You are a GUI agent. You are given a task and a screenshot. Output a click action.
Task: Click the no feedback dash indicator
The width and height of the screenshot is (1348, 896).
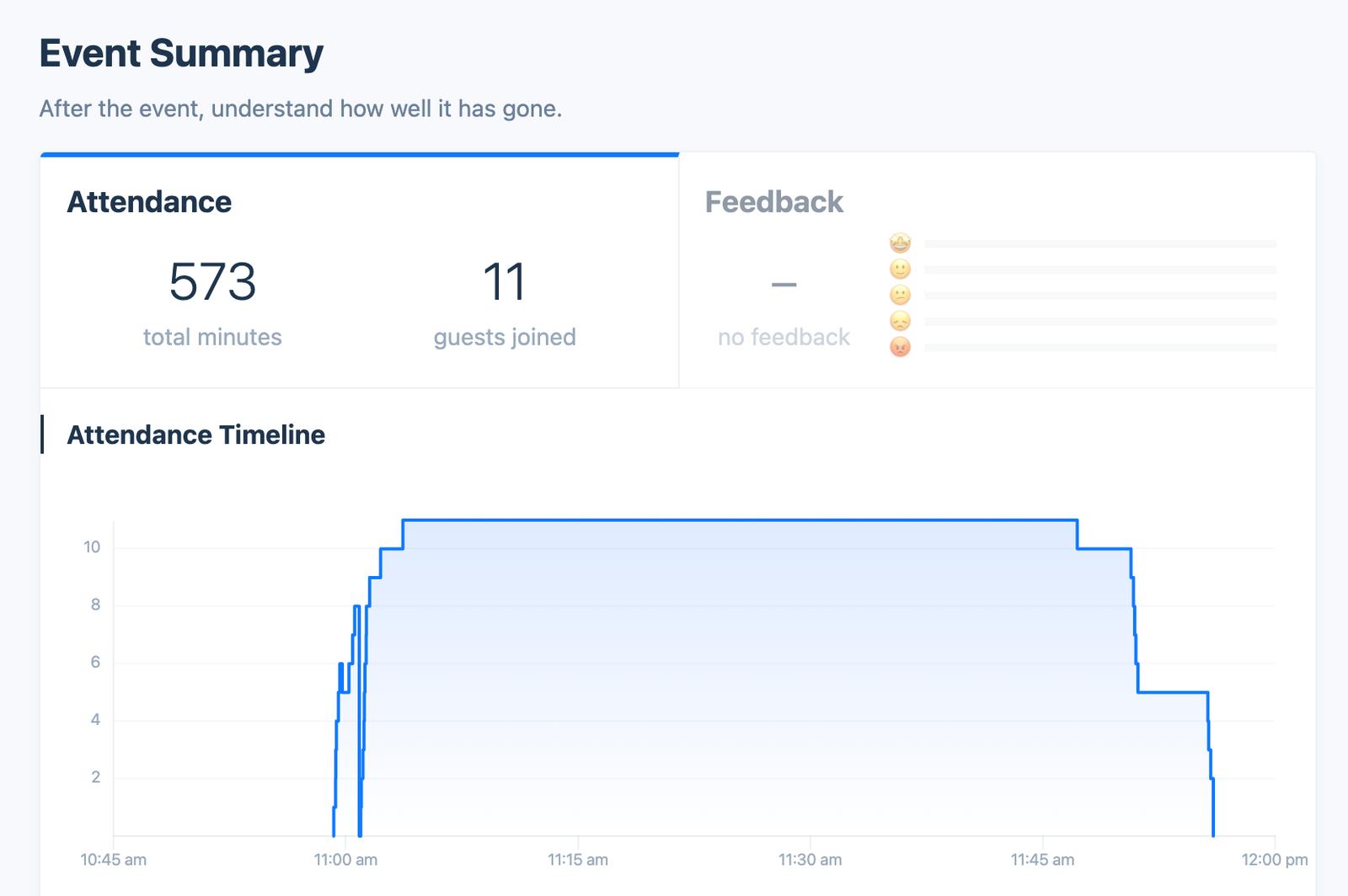784,285
